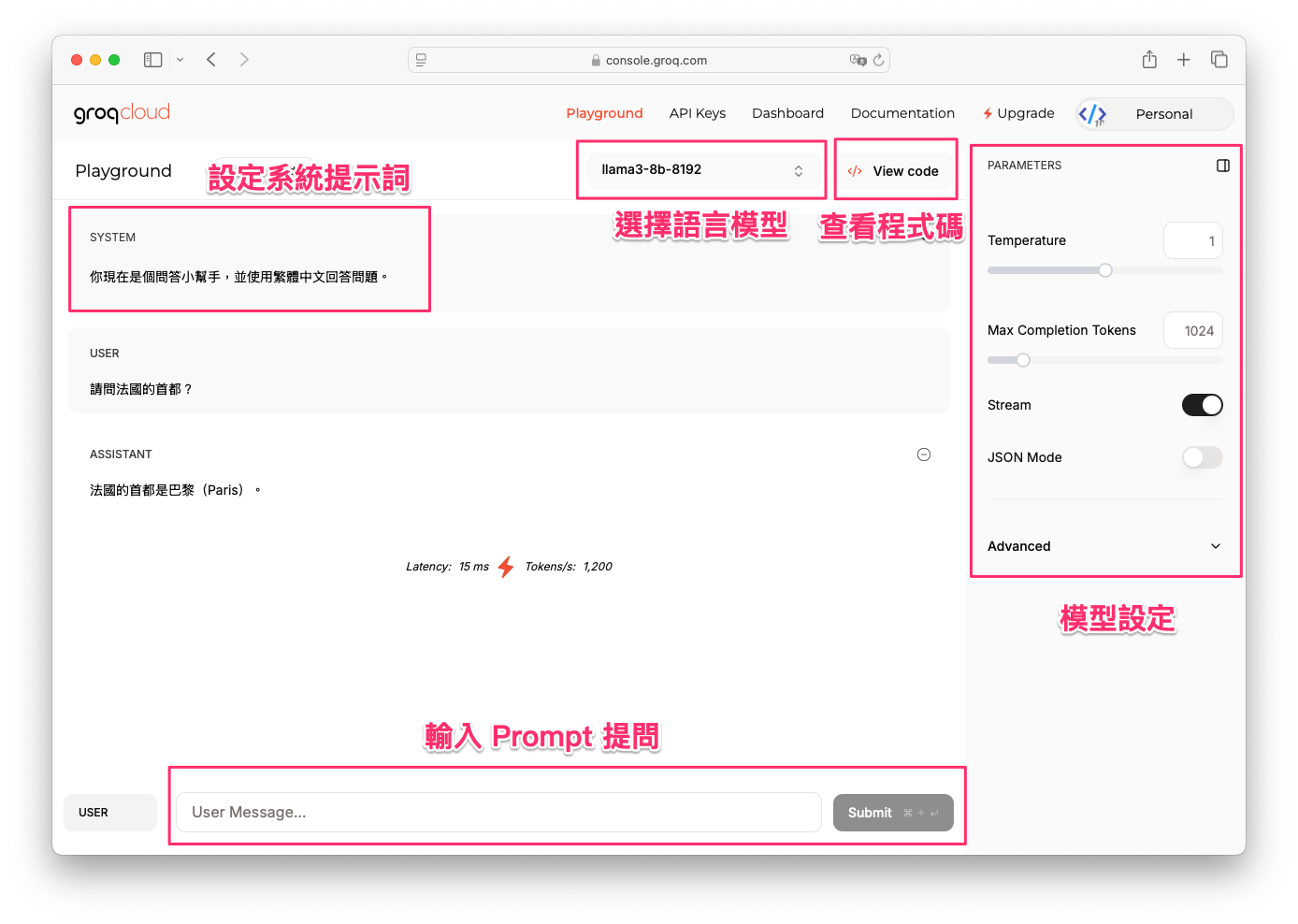Open a new tab with plus icon

tap(1183, 60)
